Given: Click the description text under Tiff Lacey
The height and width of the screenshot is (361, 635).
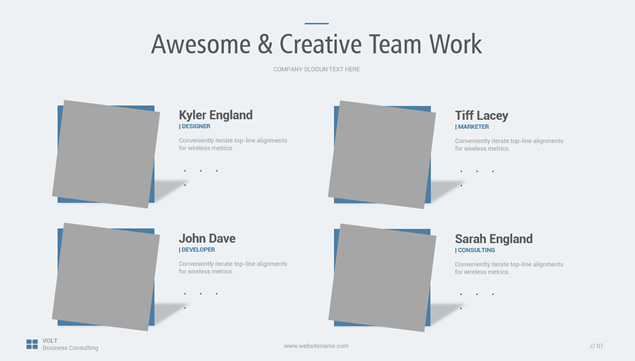Looking at the screenshot, I should tap(509, 145).
